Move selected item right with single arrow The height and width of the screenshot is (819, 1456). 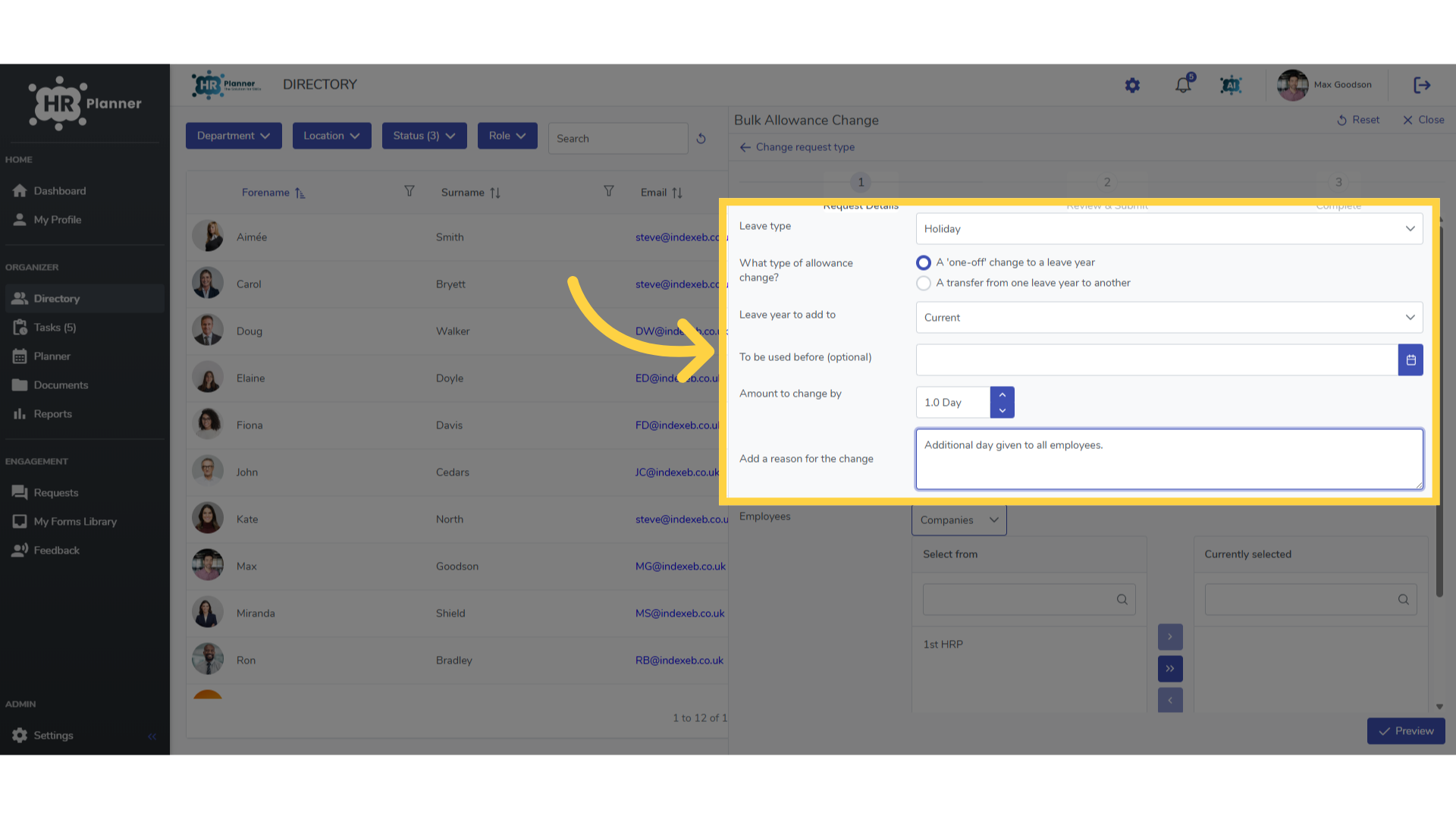pyautogui.click(x=1170, y=637)
